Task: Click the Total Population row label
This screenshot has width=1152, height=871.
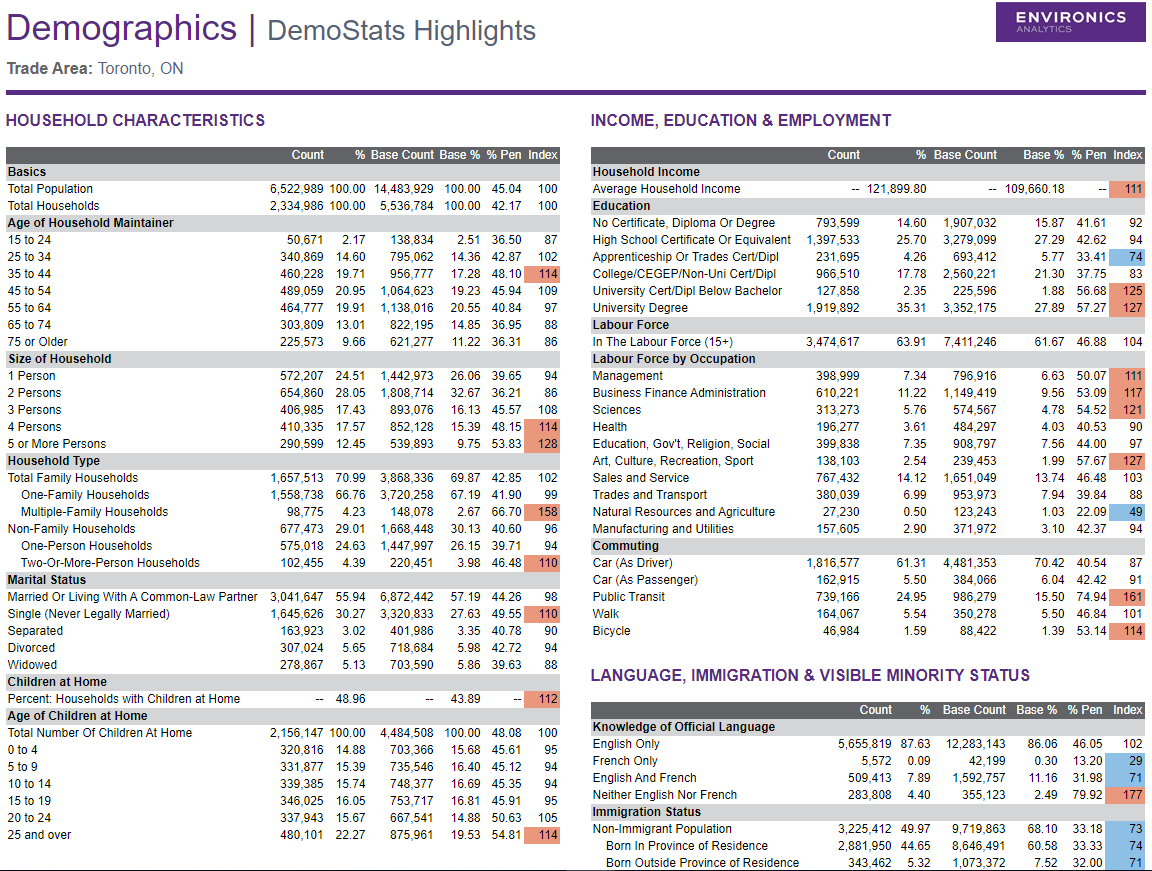Action: pyautogui.click(x=50, y=189)
